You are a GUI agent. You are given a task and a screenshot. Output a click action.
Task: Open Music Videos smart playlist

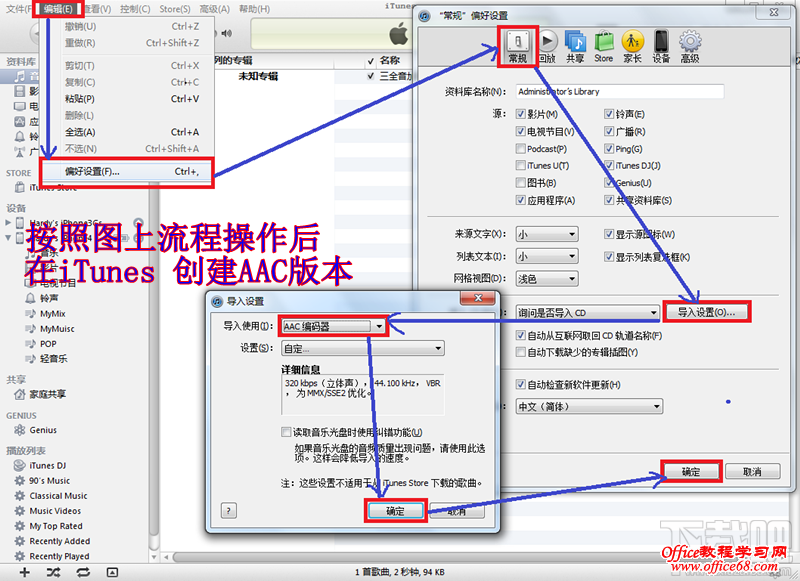point(55,511)
